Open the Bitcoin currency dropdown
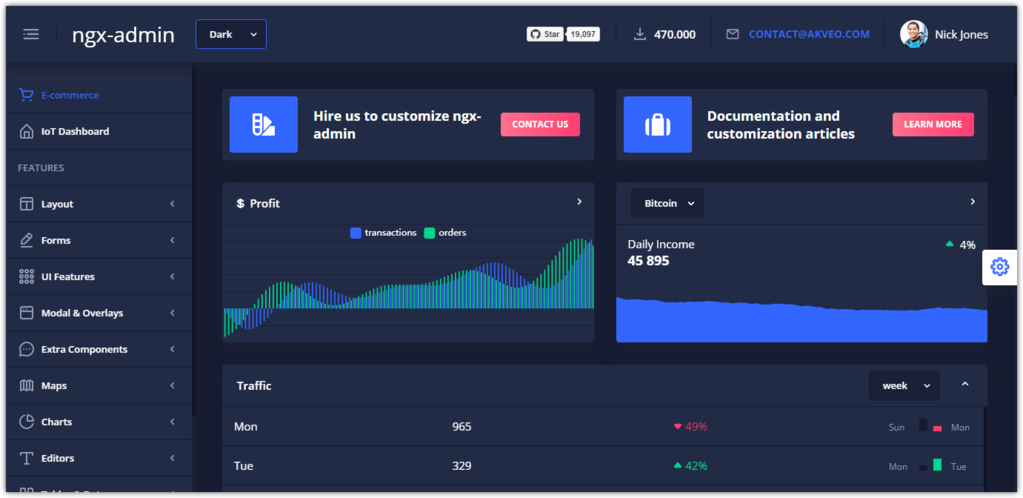Screen dimensions: 1023x498 pyautogui.click(x=667, y=203)
